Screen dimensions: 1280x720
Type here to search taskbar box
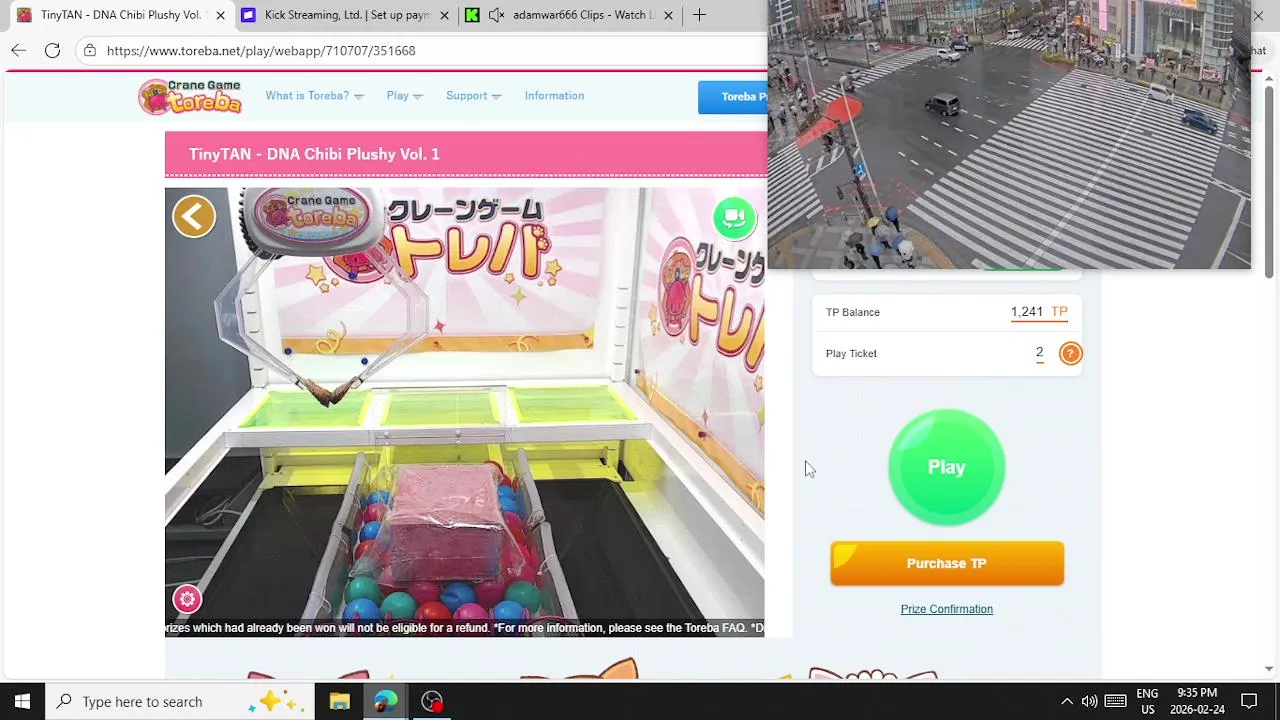(180, 701)
